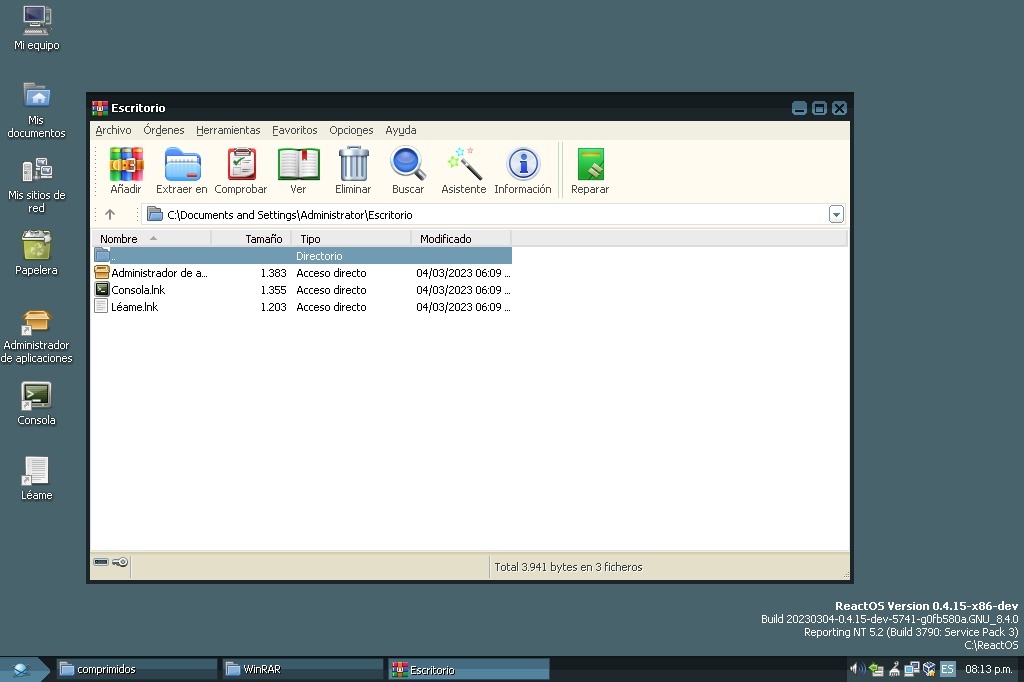Minimize the Escritorio WinRAR window

(799, 108)
